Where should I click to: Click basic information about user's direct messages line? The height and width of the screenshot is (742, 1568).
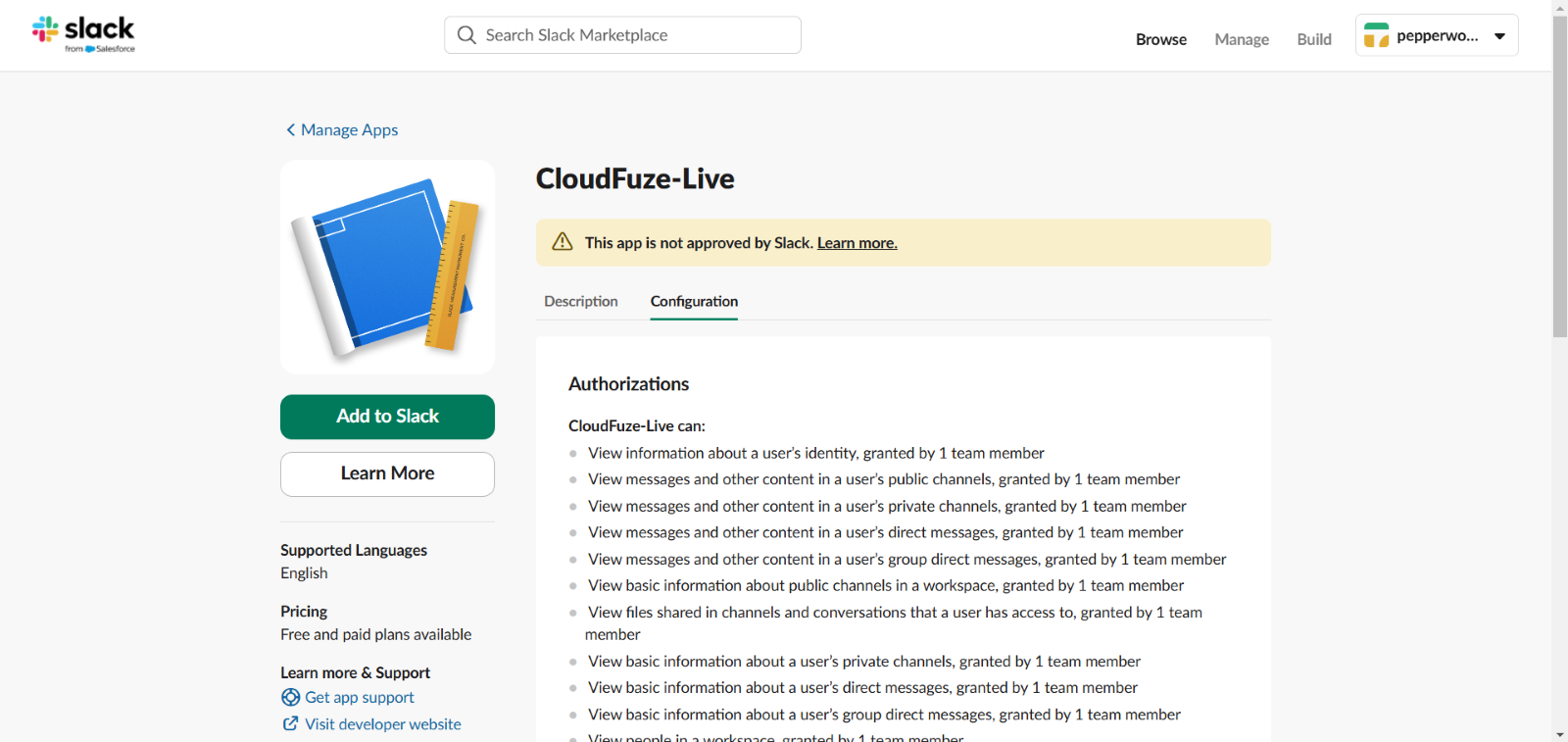pyautogui.click(x=862, y=688)
